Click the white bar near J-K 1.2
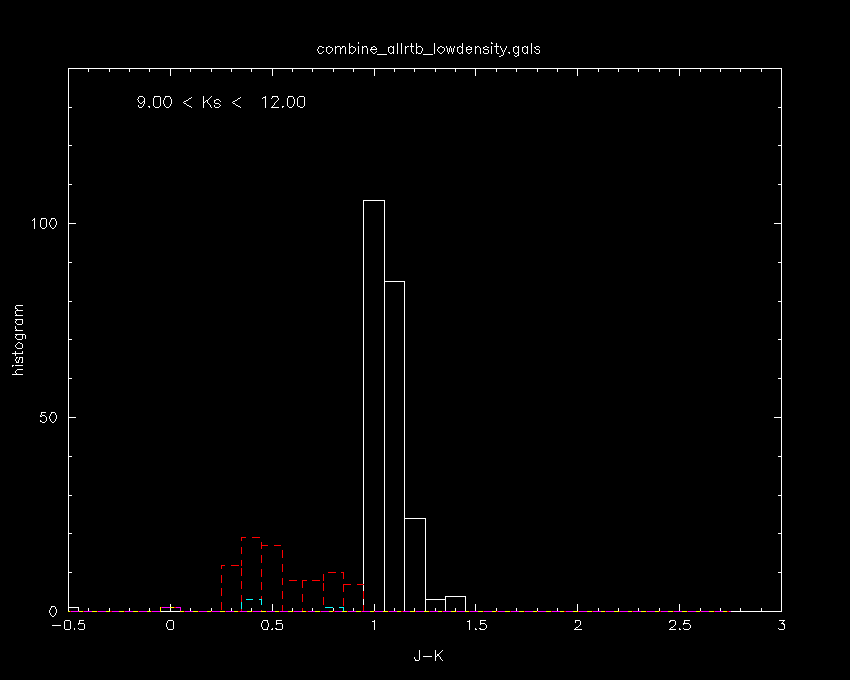Viewport: 850px width, 680px height. pos(415,565)
